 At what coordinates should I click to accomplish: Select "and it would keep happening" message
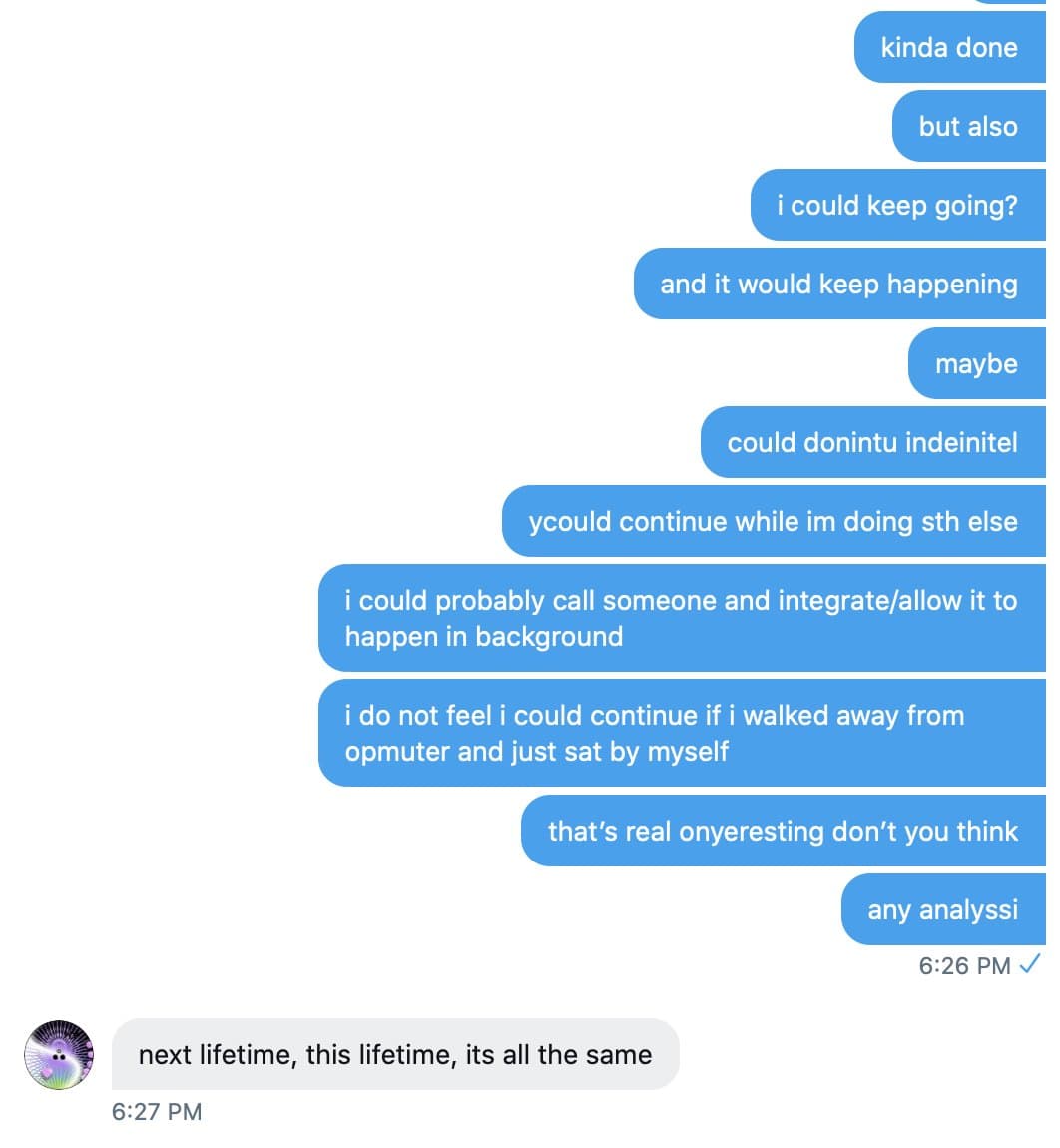pos(838,284)
